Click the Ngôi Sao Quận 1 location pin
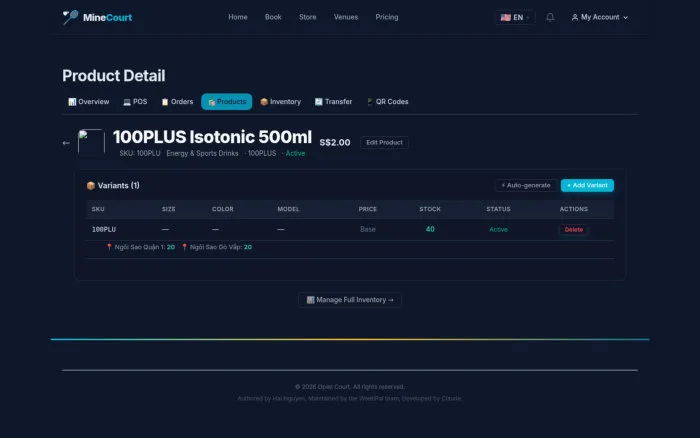700x438 pixels. pyautogui.click(x=109, y=247)
